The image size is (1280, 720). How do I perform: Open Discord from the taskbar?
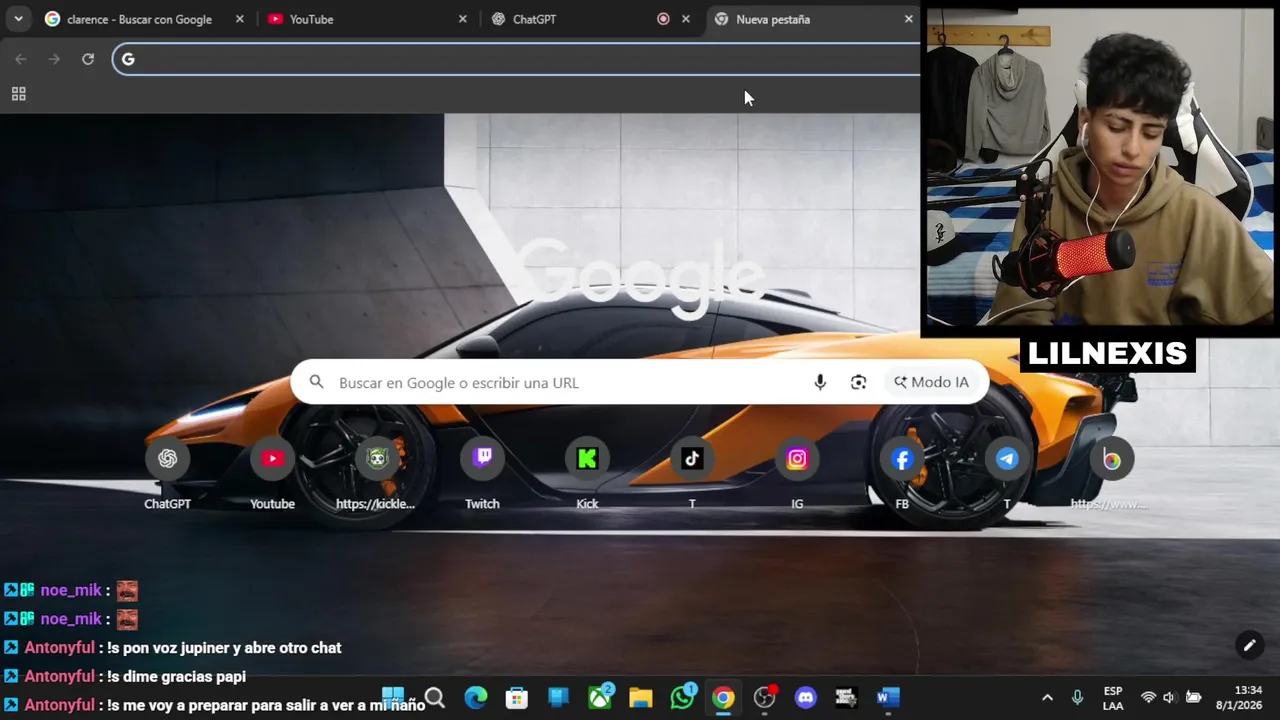pyautogui.click(x=806, y=698)
